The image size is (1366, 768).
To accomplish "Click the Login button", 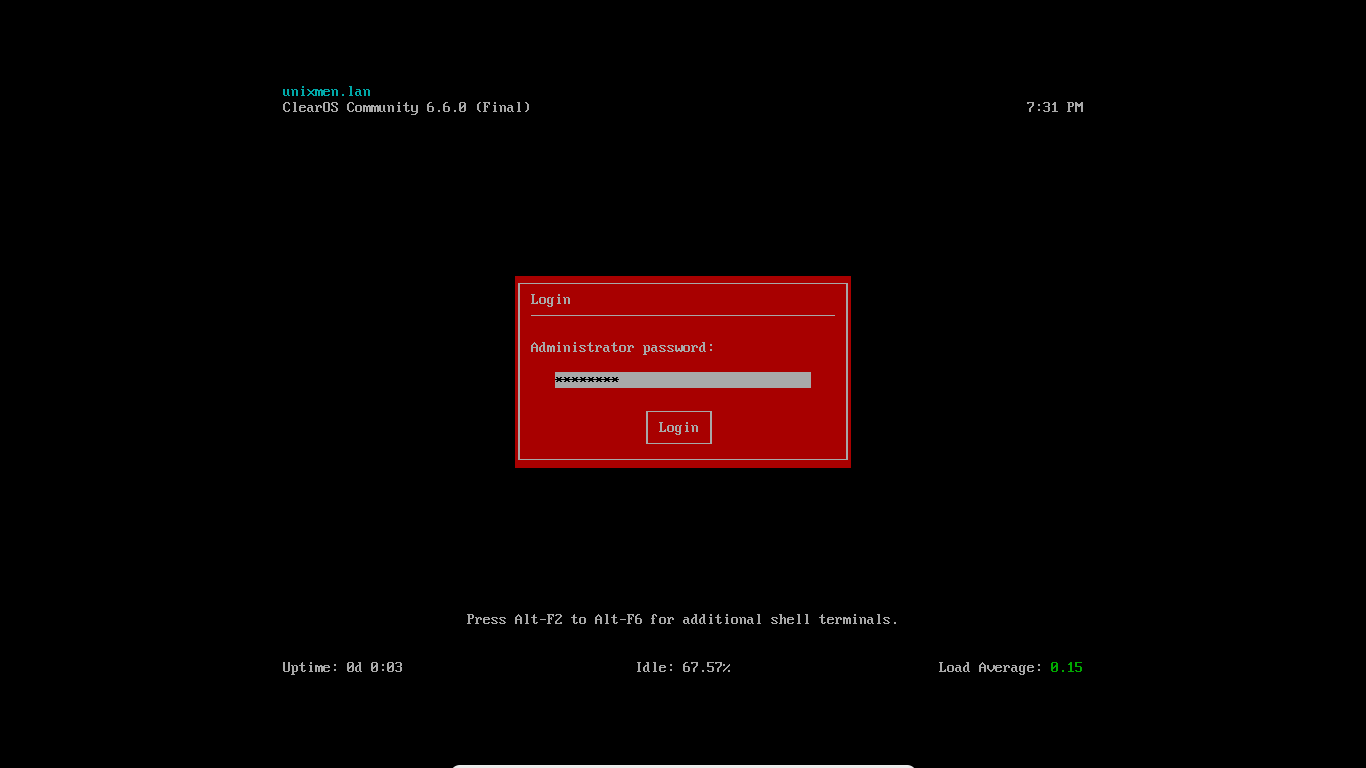I will tap(679, 427).
